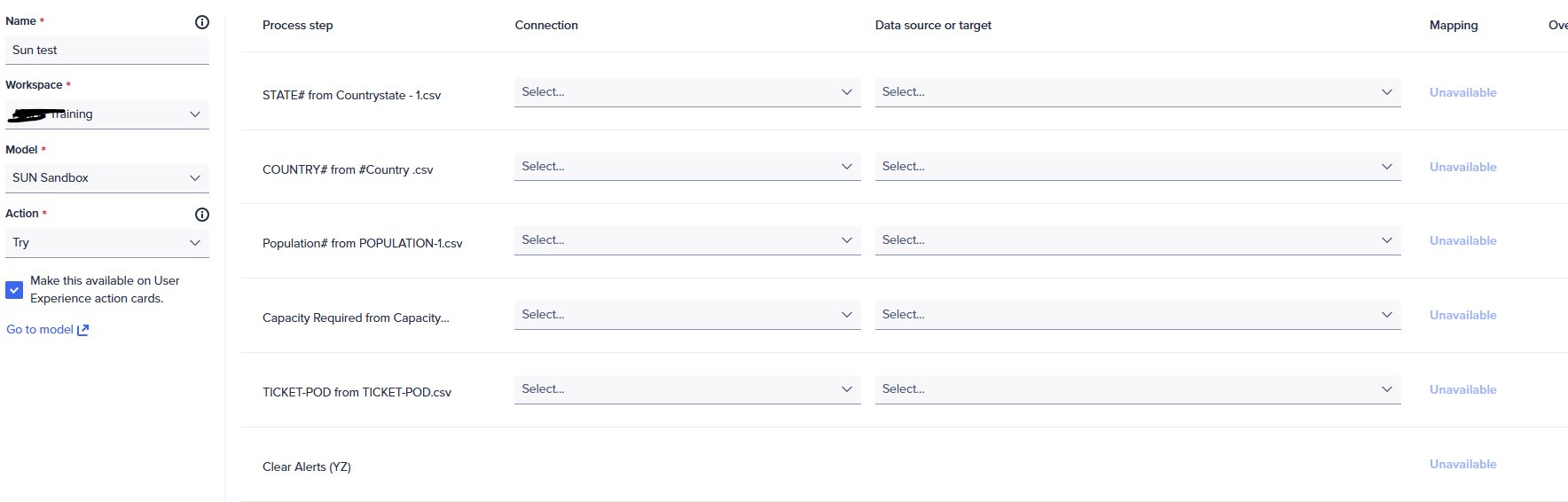Expand the Data source select for the TICKET-POD step
Viewport: 1568px width, 502px height.
click(x=1137, y=389)
